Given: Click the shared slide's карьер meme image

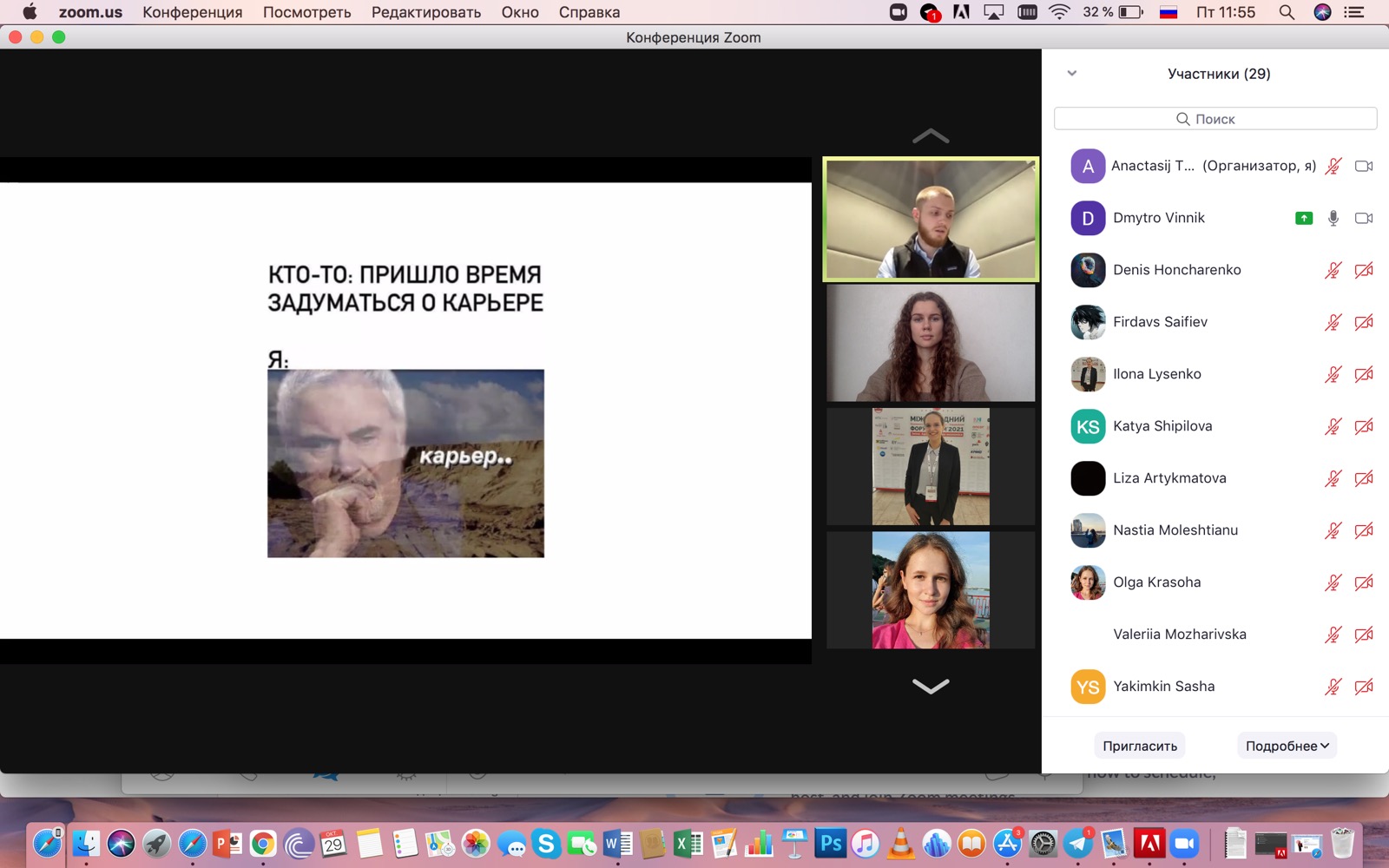Looking at the screenshot, I should pyautogui.click(x=405, y=464).
